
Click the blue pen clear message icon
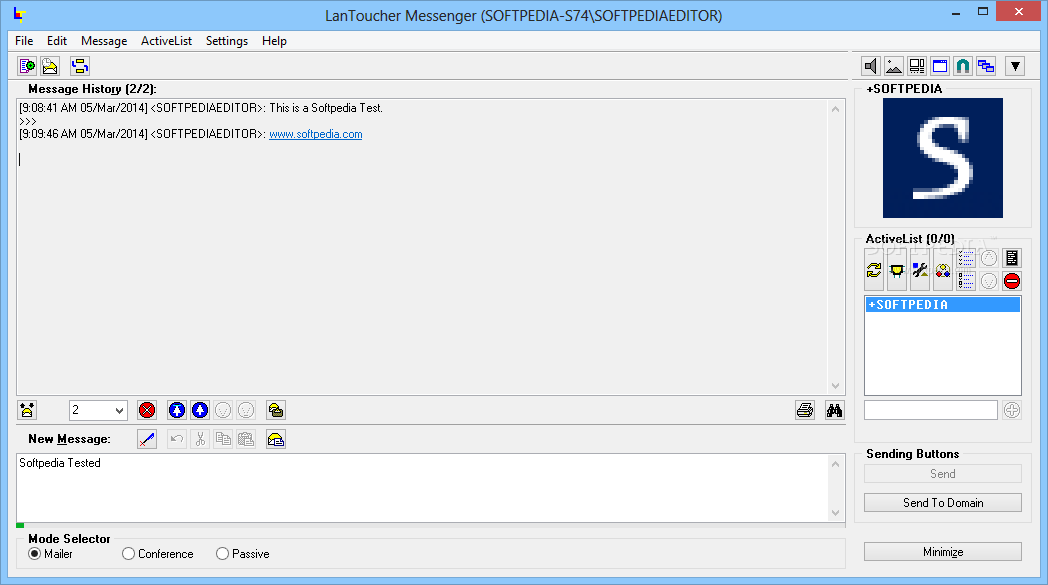pyautogui.click(x=147, y=439)
